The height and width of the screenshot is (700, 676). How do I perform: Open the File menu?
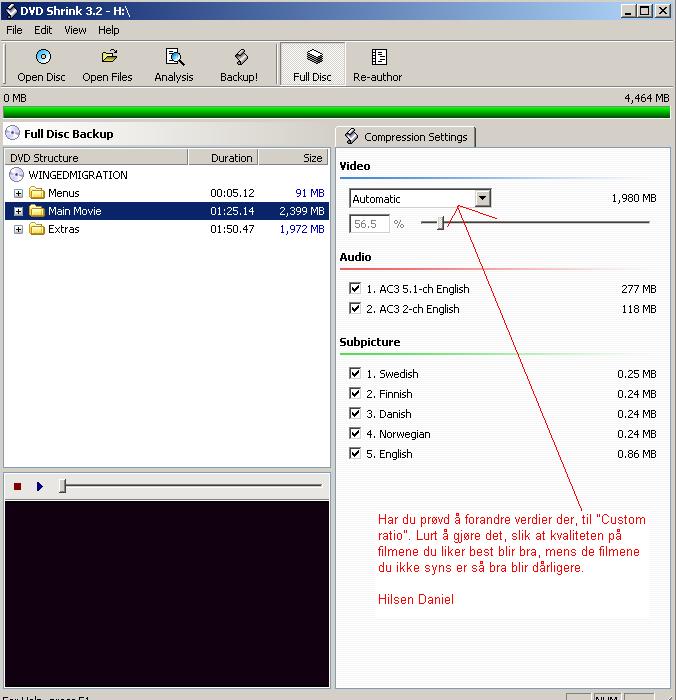click(14, 30)
